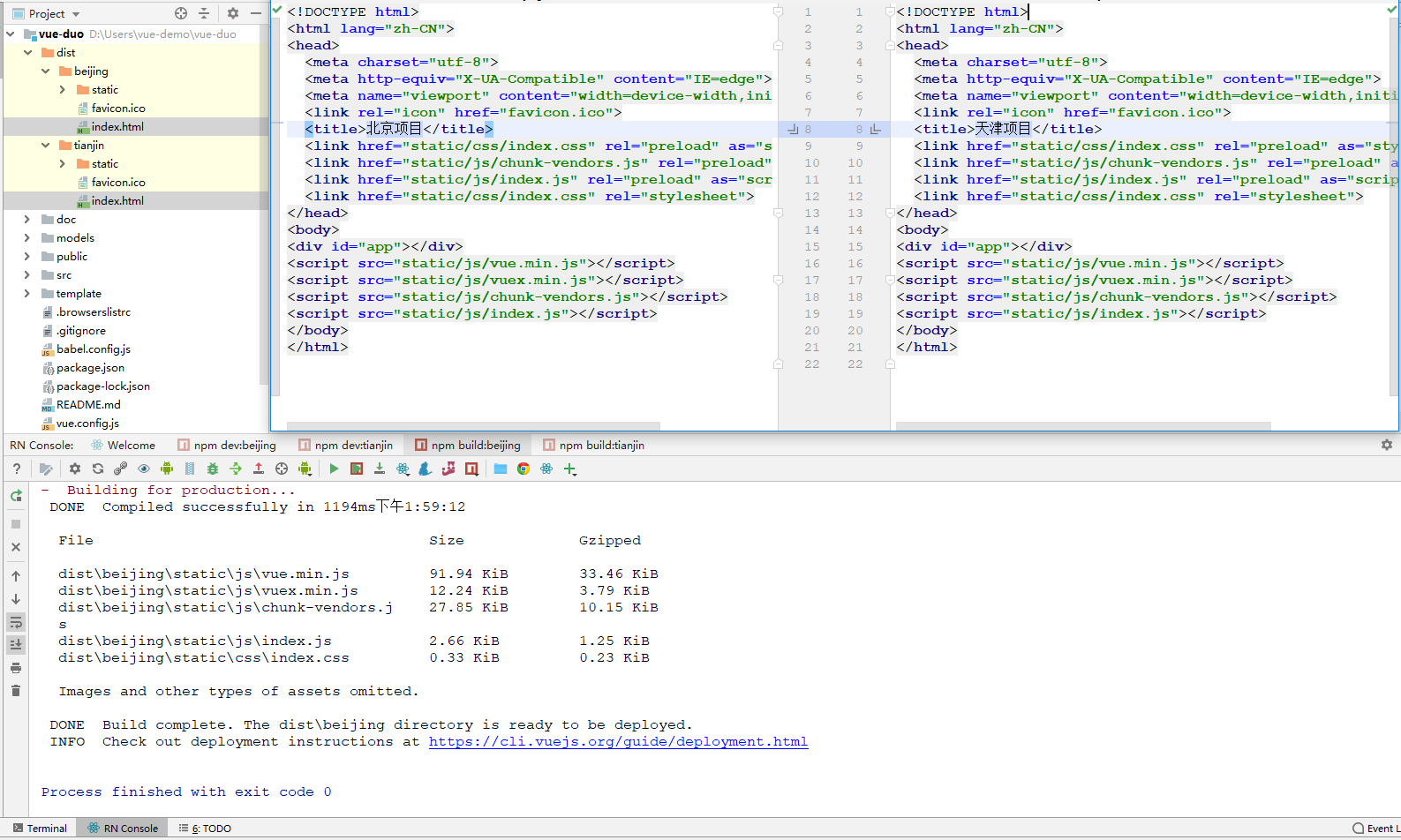Select favicon.ico under beijing
This screenshot has height=840, width=1401.
pyautogui.click(x=118, y=109)
